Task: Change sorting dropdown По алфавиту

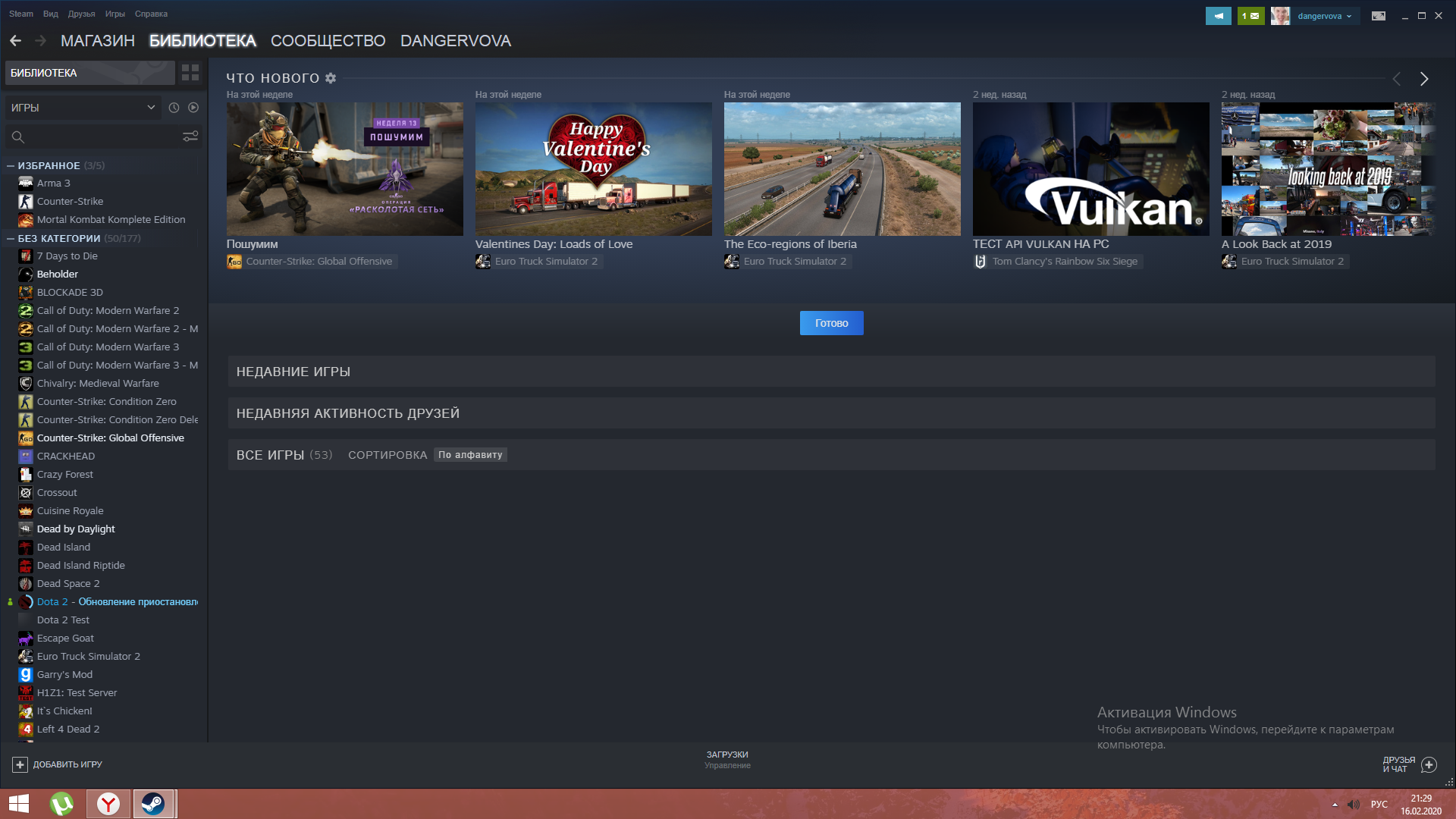Action: pos(470,455)
